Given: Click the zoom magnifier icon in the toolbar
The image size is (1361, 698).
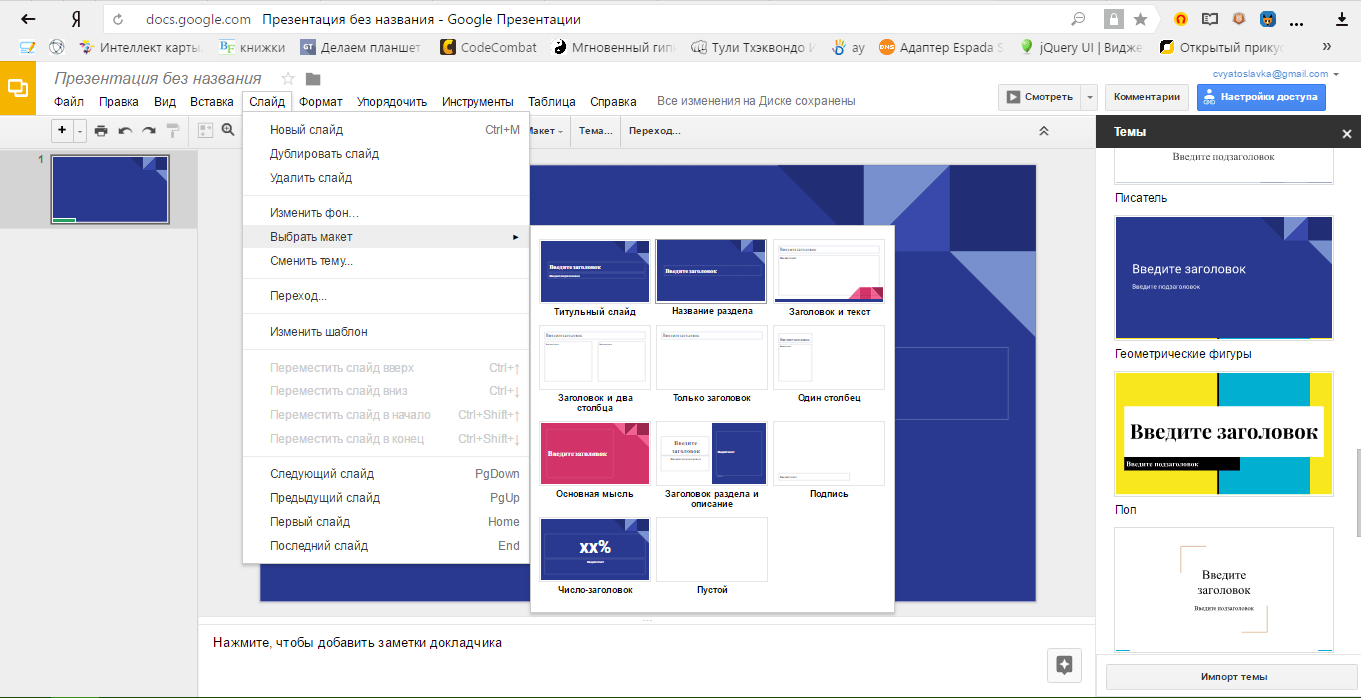Looking at the screenshot, I should (228, 130).
